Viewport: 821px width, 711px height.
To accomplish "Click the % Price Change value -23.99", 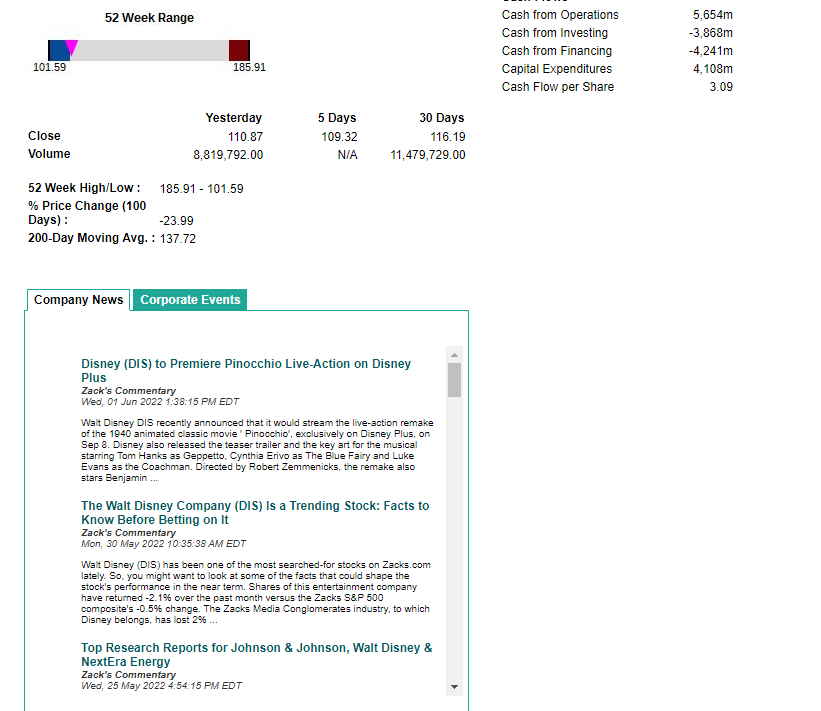I will pyautogui.click(x=176, y=222).
